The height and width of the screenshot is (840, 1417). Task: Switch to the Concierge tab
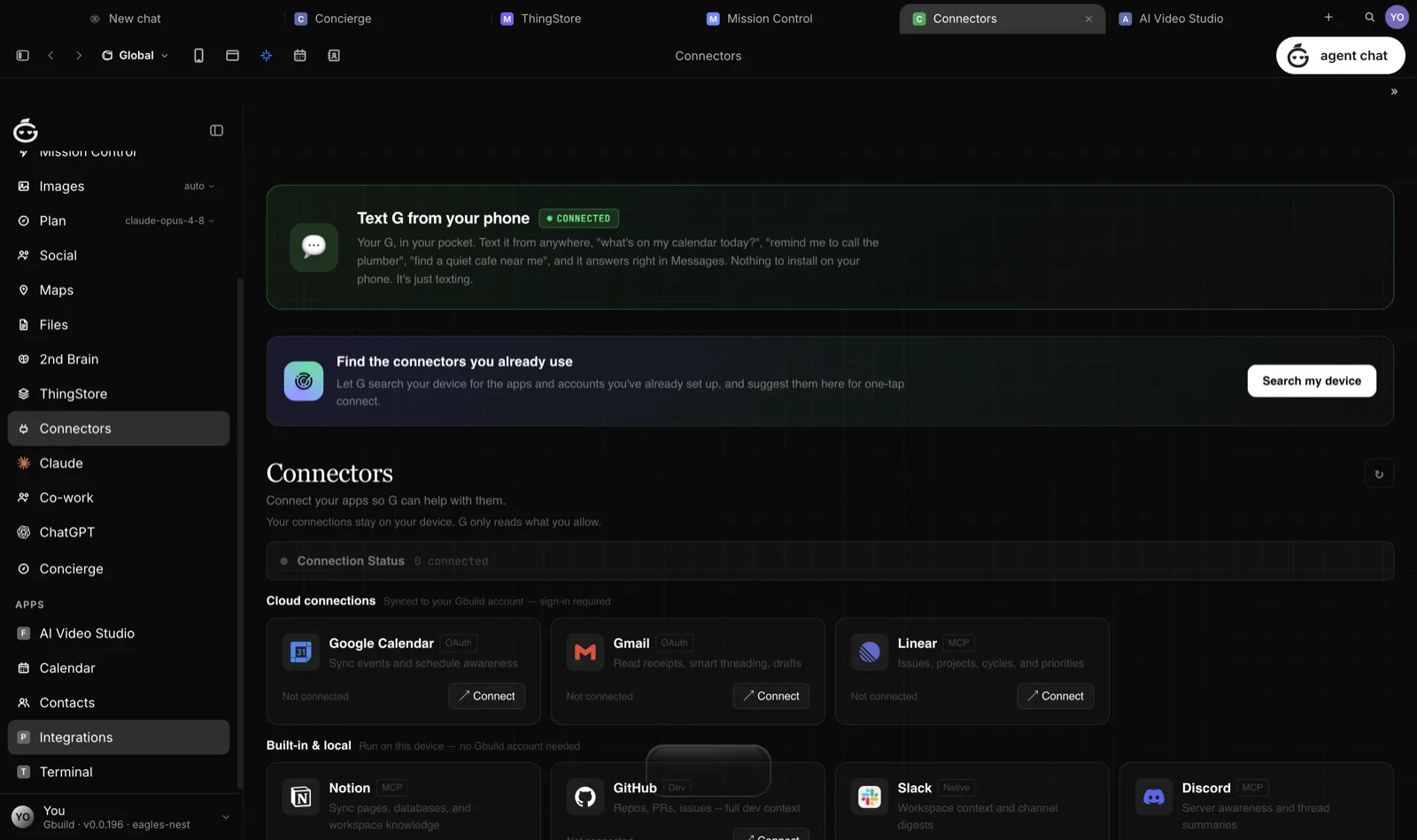332,18
